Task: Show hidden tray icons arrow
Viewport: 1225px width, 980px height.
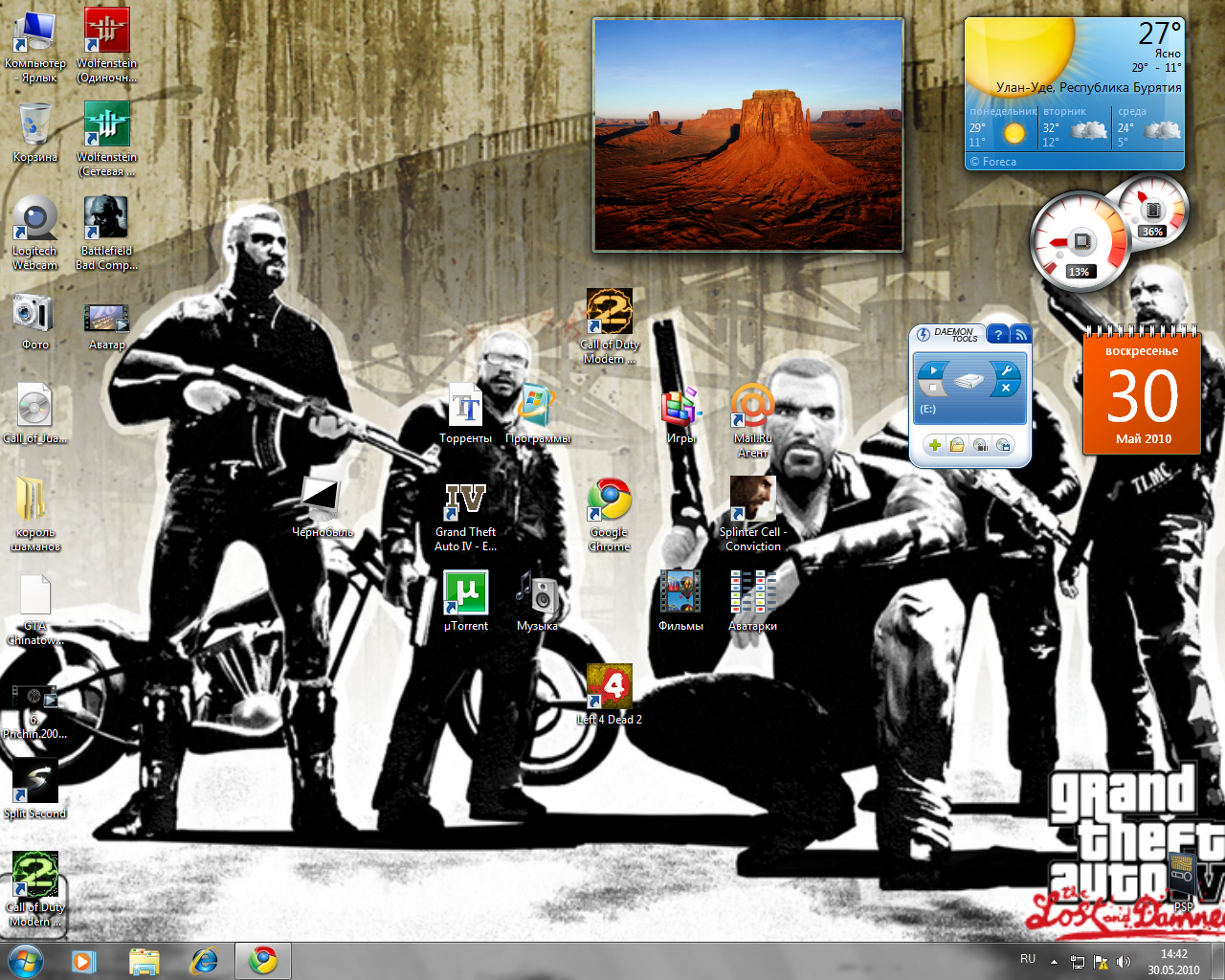Action: click(1054, 961)
